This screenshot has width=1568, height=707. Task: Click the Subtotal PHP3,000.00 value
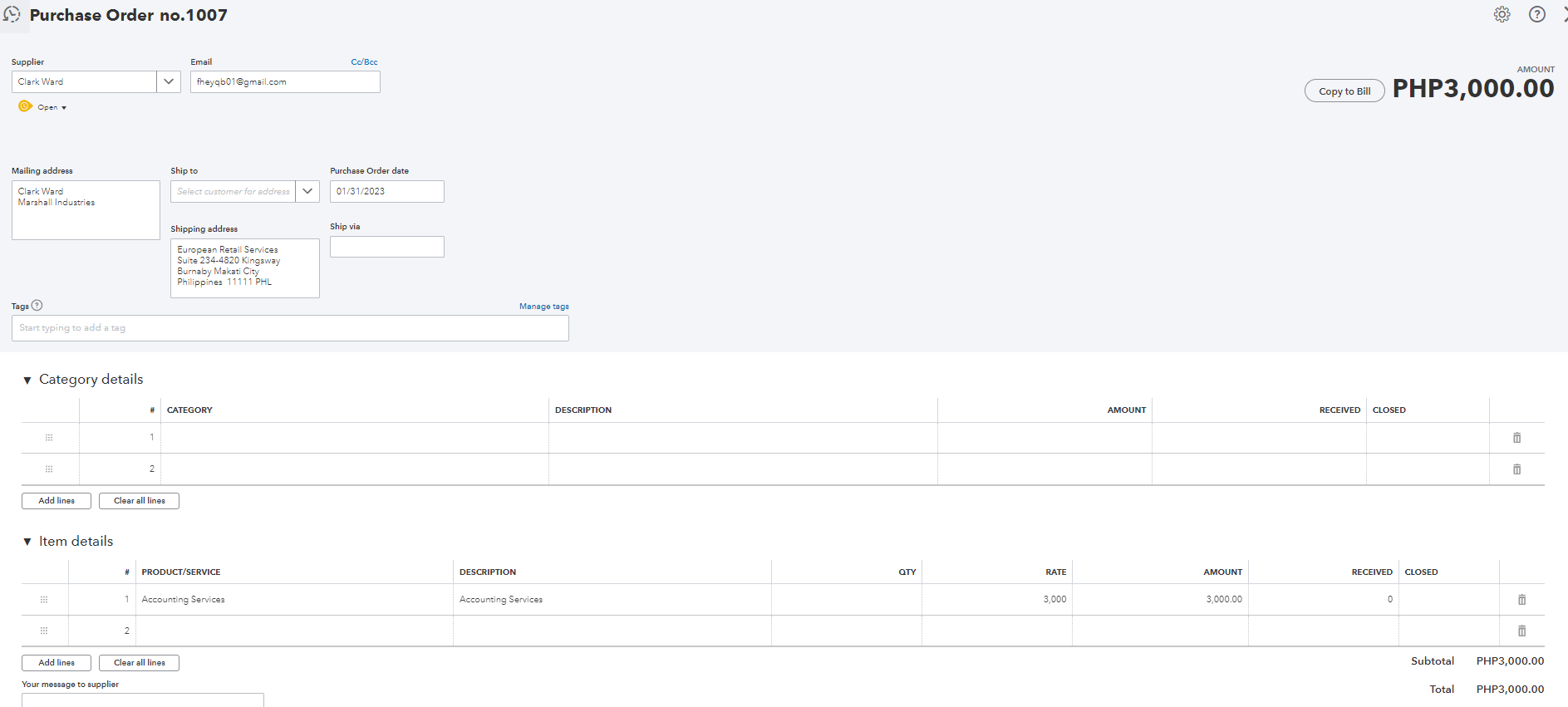1510,661
